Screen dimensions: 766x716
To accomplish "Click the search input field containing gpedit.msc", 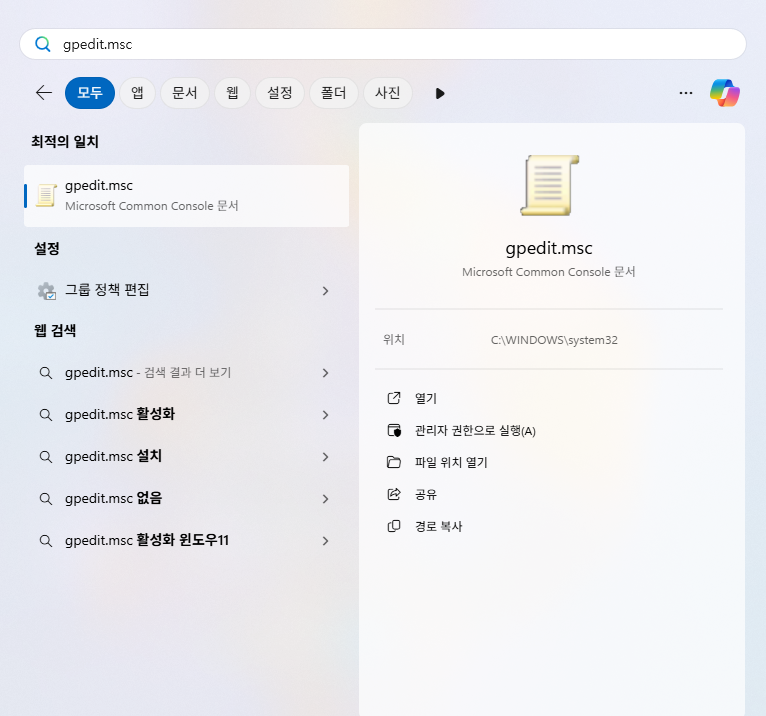I will click(x=383, y=44).
